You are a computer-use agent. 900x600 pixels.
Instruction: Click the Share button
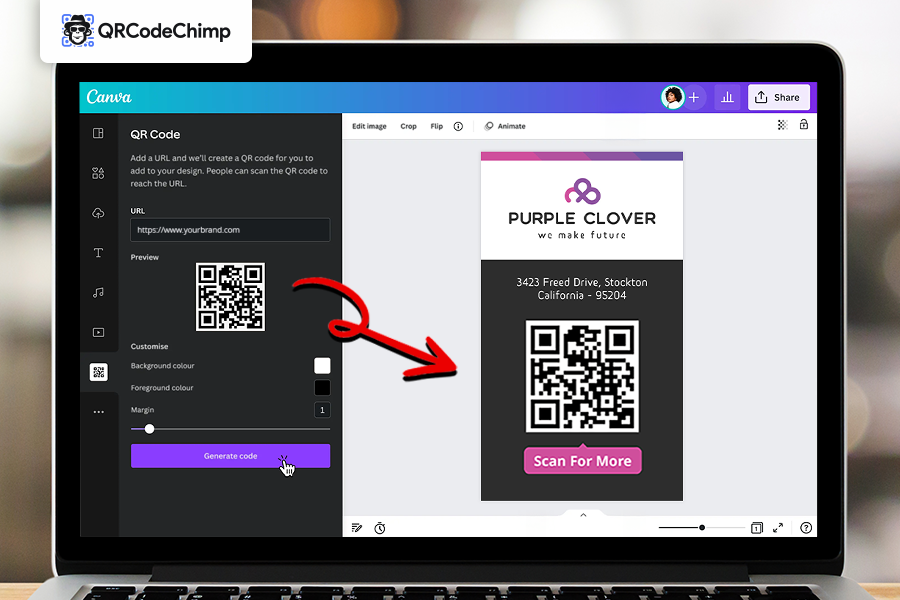click(x=777, y=97)
